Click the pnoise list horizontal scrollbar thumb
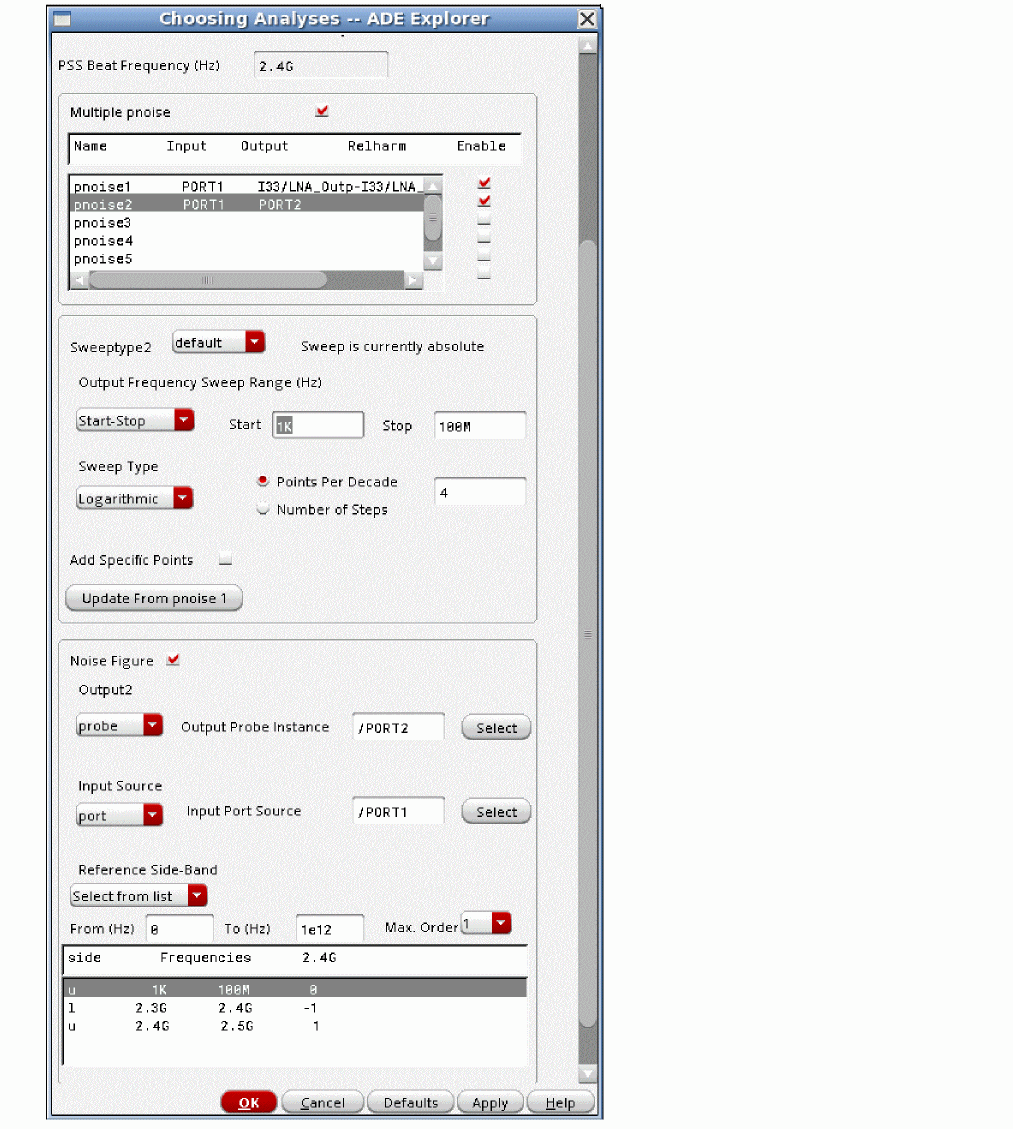 (x=207, y=280)
